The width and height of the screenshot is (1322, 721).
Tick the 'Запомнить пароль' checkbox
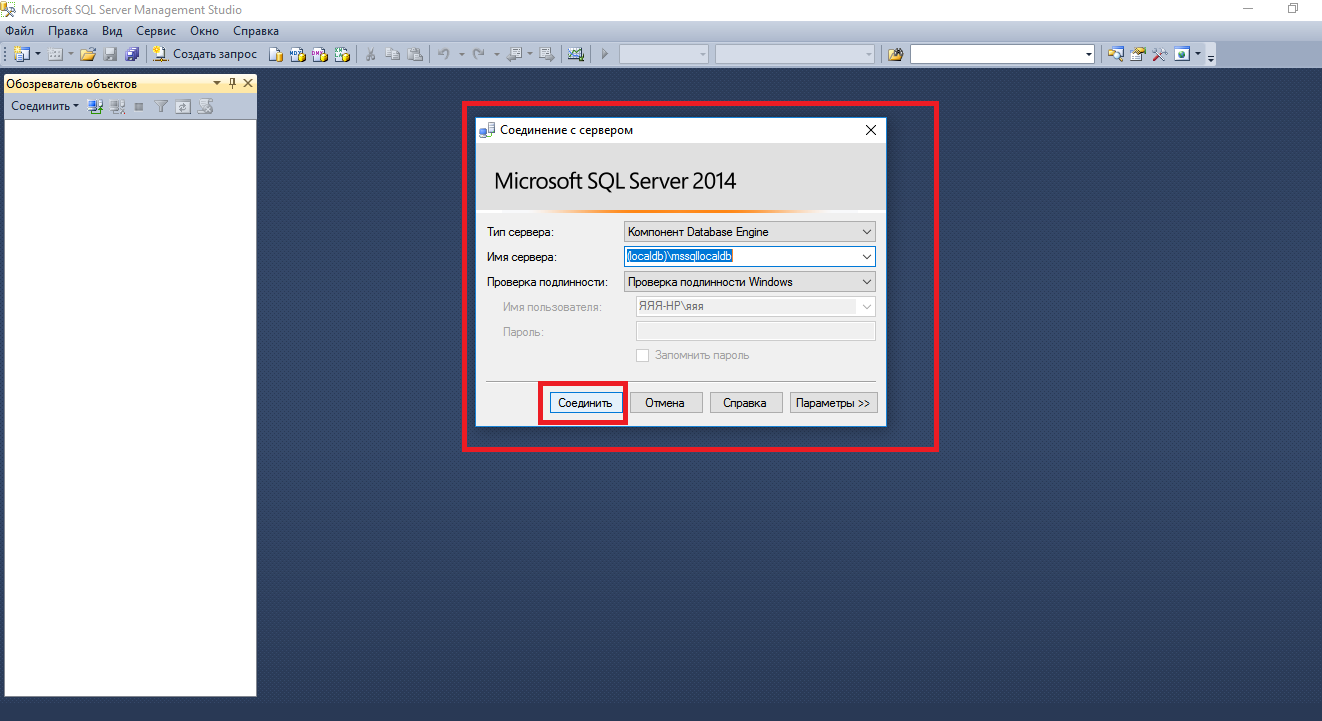coord(643,355)
